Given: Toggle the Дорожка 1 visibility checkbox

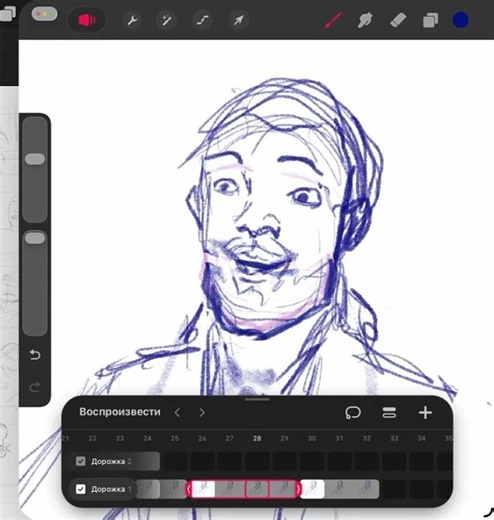Looking at the screenshot, I should pyautogui.click(x=81, y=489).
